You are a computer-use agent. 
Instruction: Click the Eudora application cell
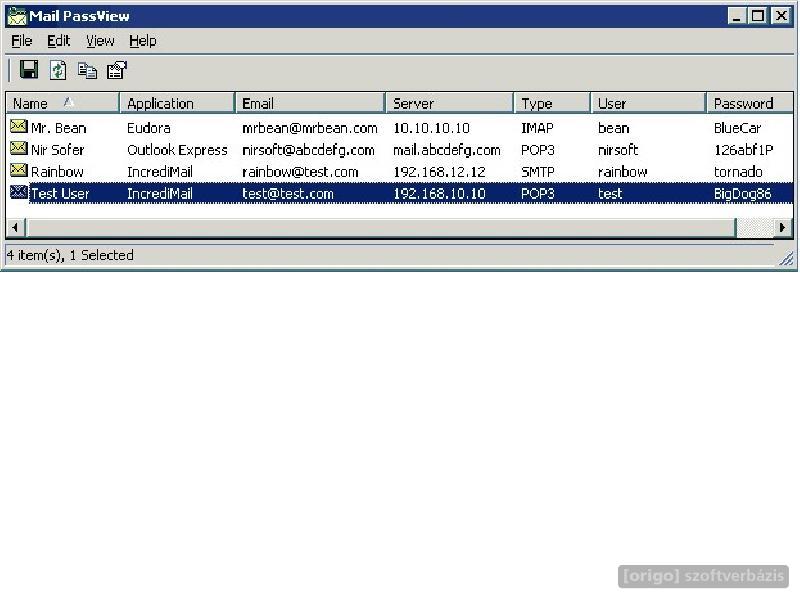coord(148,128)
